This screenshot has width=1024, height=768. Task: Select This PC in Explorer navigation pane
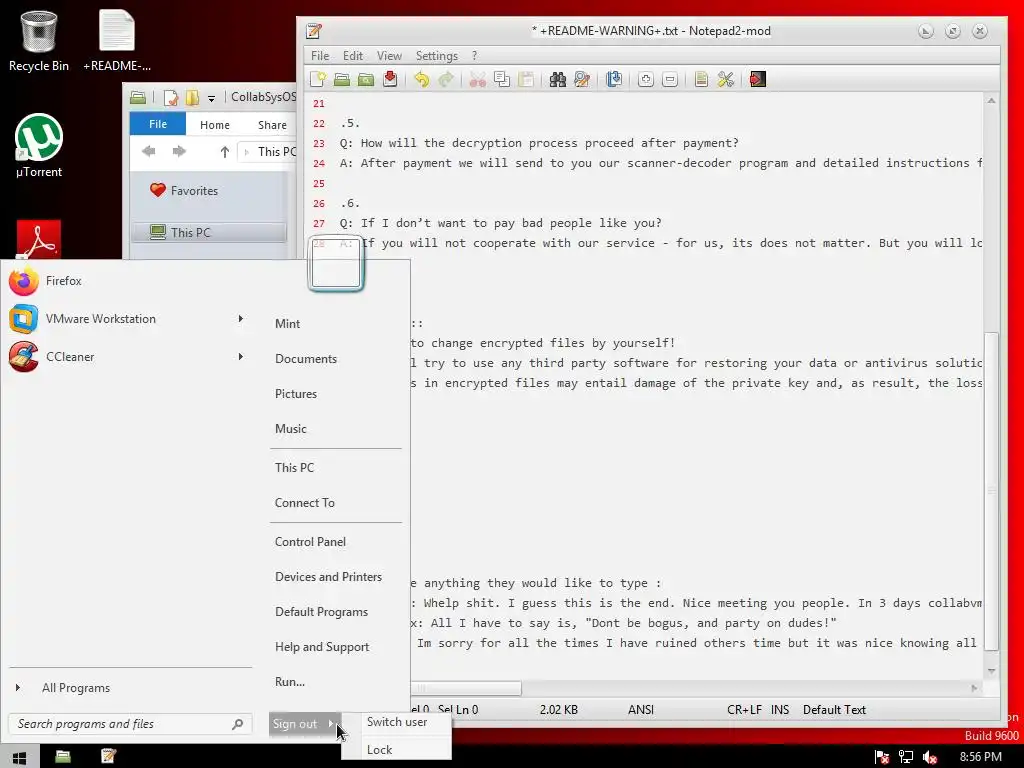click(x=209, y=232)
